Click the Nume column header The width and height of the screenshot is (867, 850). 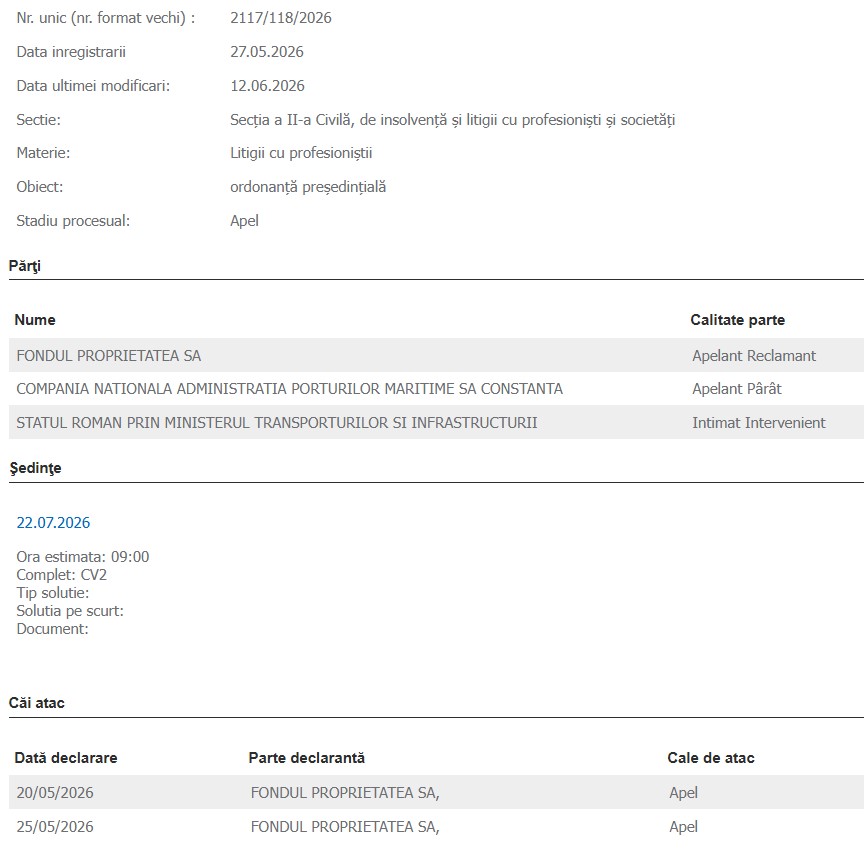coord(35,320)
